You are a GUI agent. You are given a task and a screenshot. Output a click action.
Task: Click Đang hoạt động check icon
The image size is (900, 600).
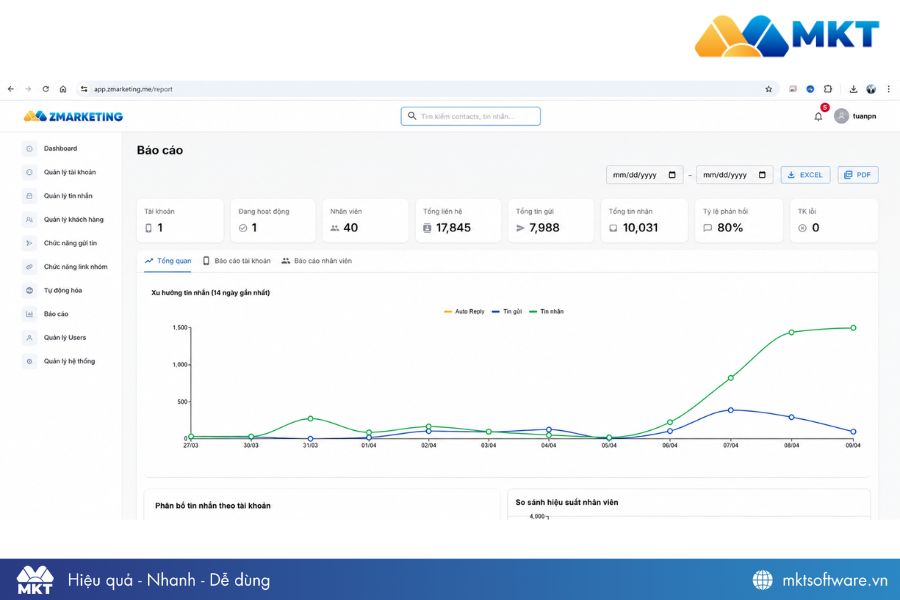243,228
